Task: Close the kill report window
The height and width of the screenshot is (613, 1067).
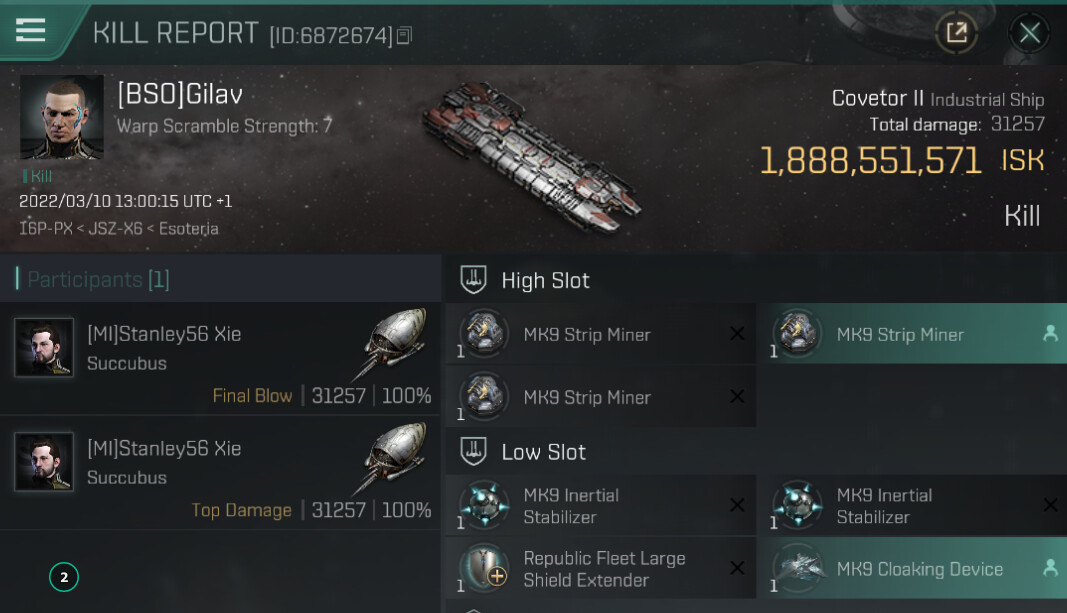Action: click(1029, 33)
